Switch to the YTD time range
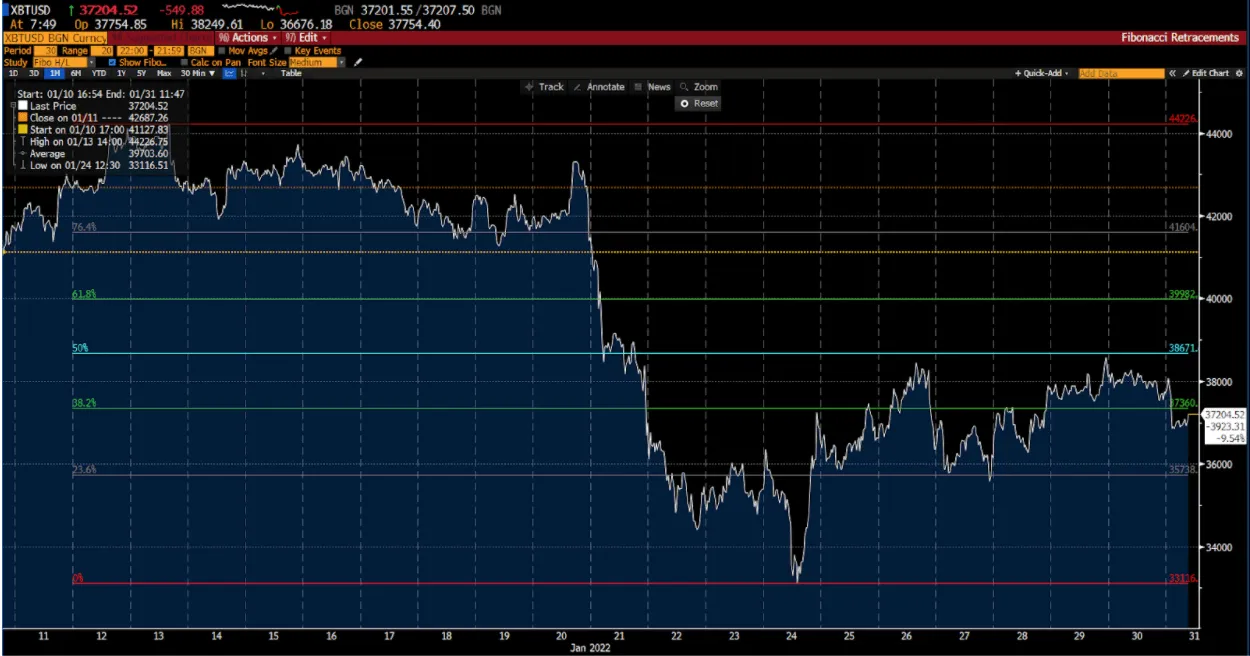Viewport: 1250px width, 656px height. click(98, 73)
